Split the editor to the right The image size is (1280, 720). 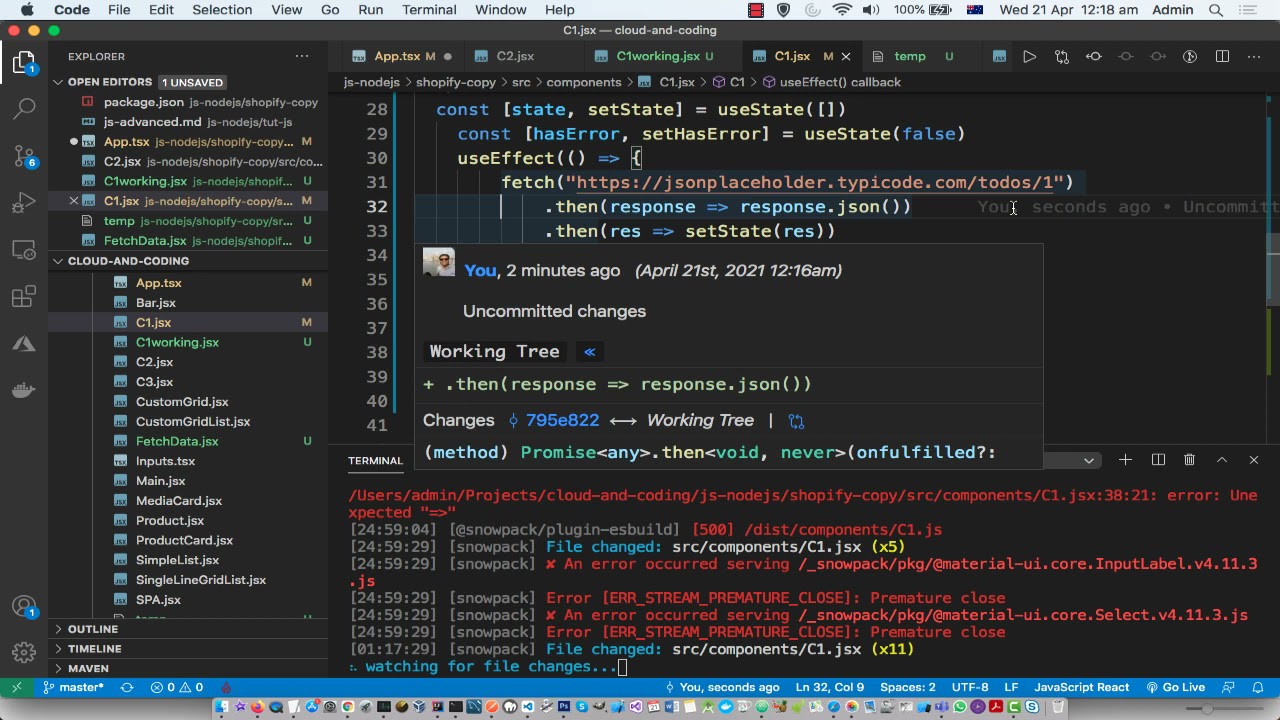pyautogui.click(x=1222, y=57)
